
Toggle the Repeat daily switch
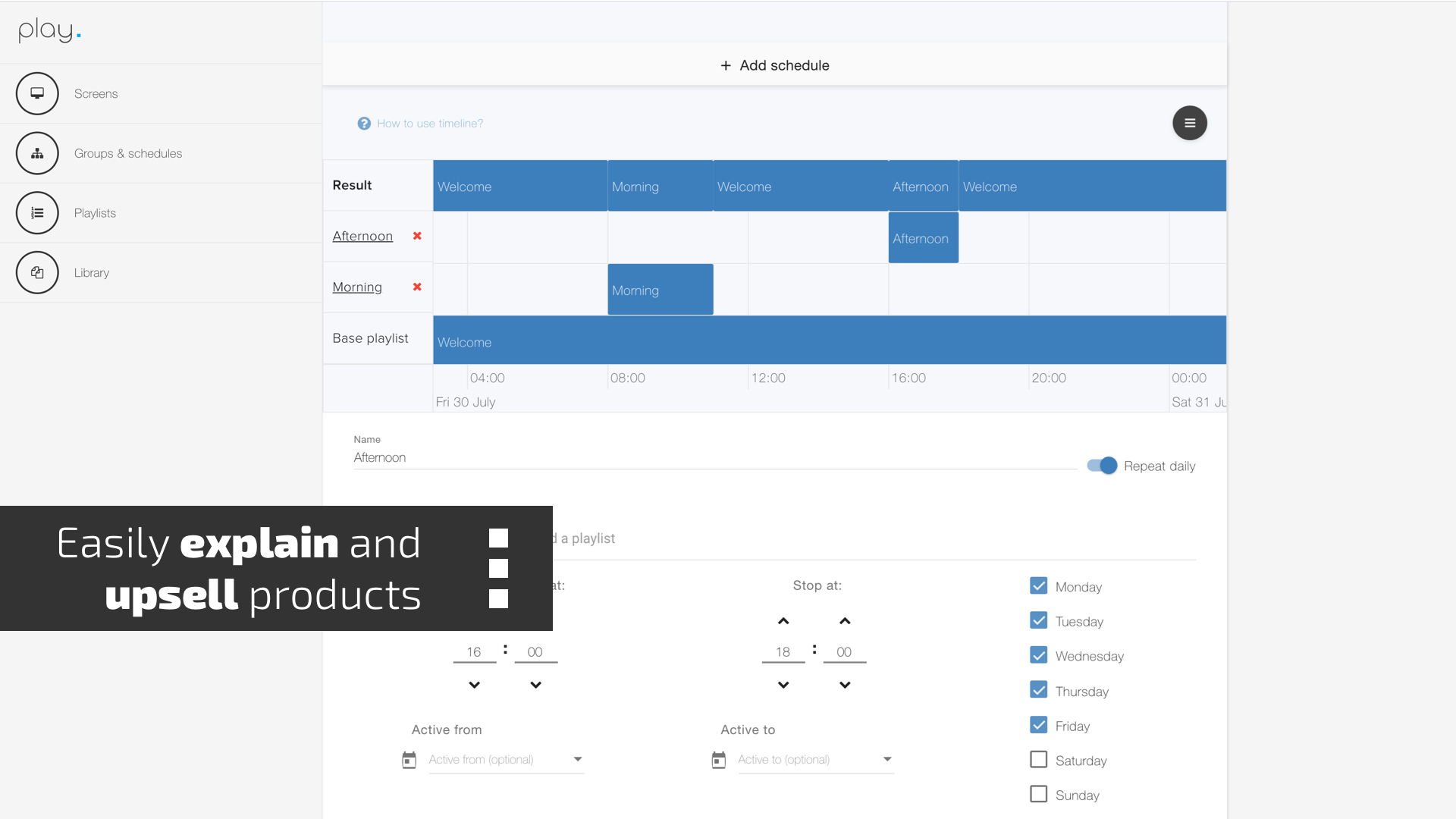1102,466
